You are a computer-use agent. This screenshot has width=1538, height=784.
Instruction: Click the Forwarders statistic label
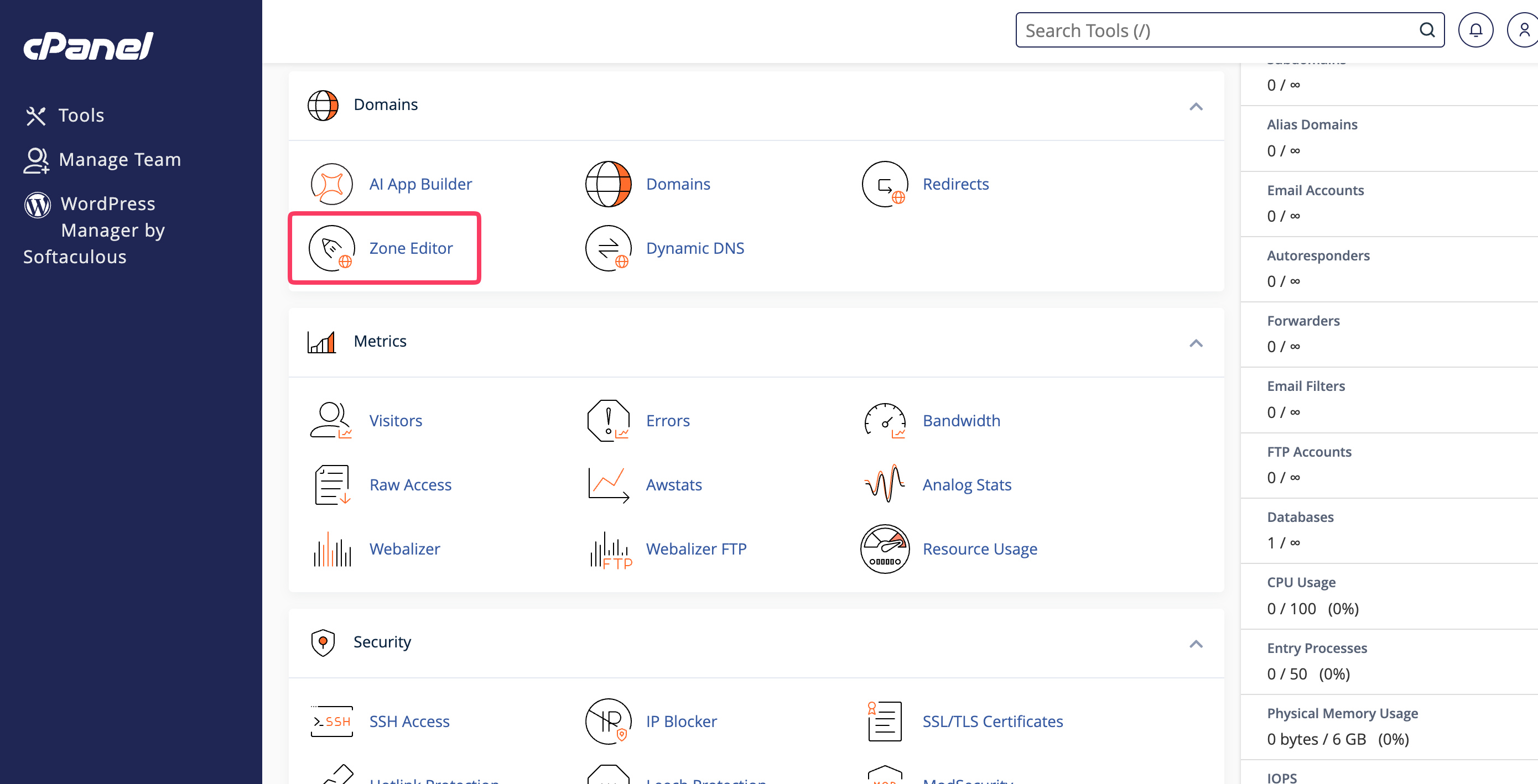(1303, 321)
